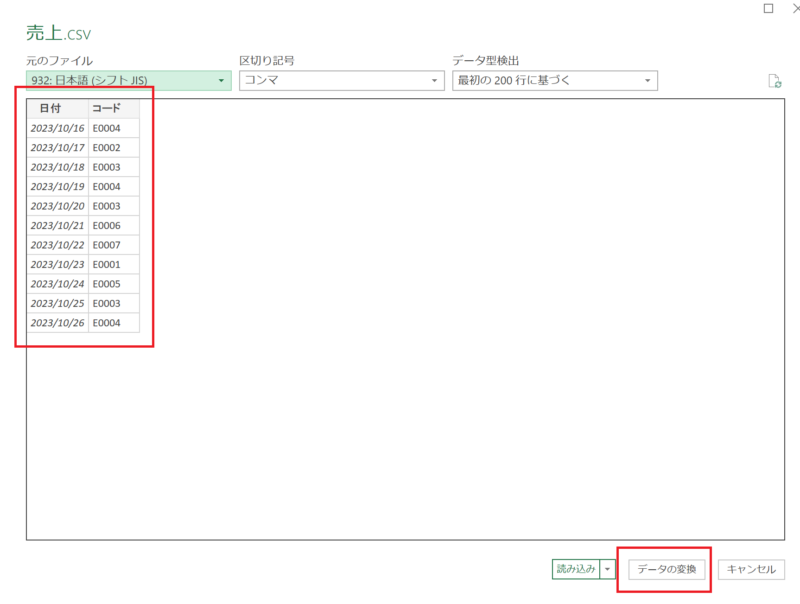Click the refresh preview file icon
Screen dimensions: 800x604
(x=774, y=82)
